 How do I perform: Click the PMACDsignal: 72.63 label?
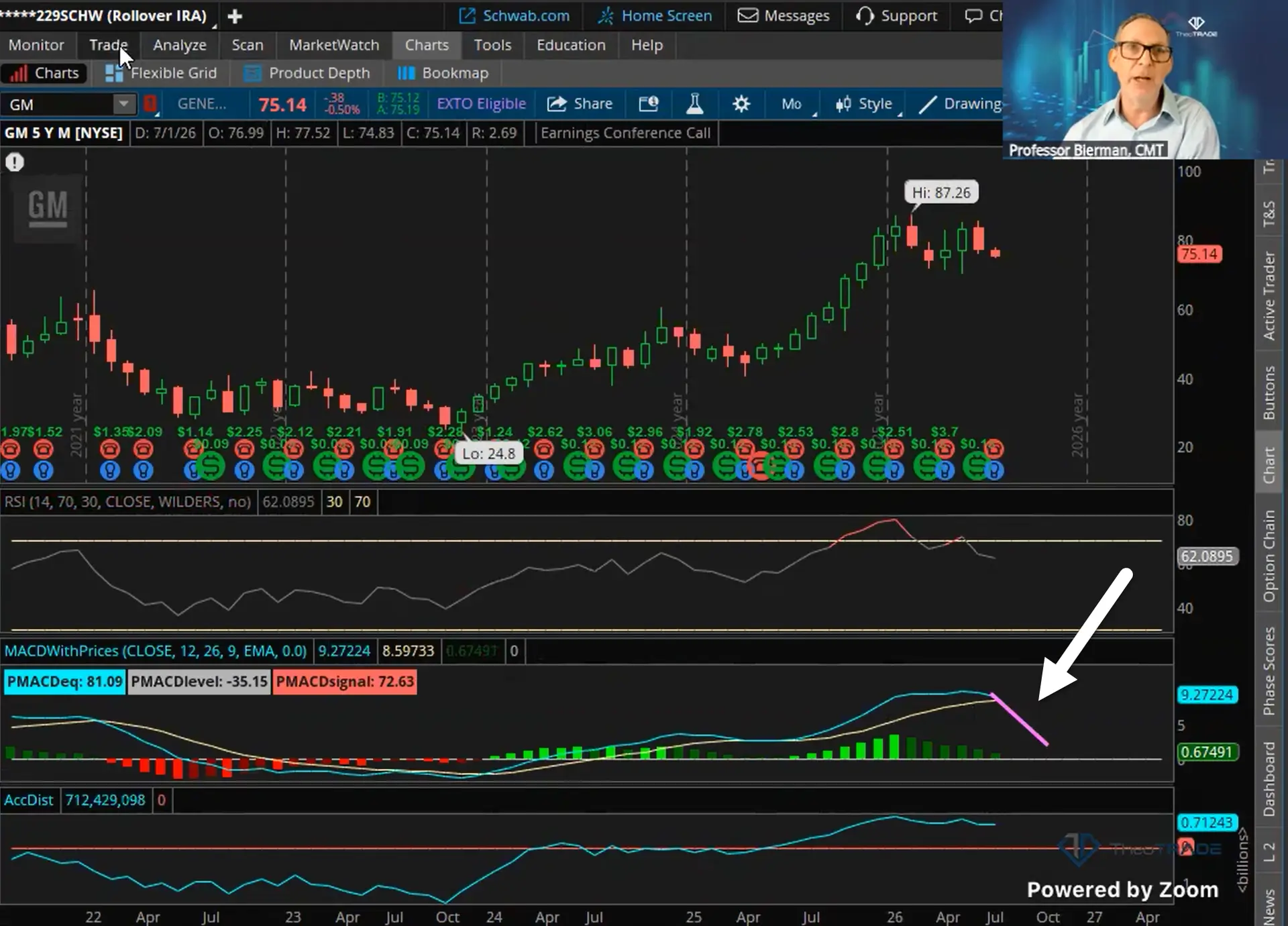click(345, 682)
